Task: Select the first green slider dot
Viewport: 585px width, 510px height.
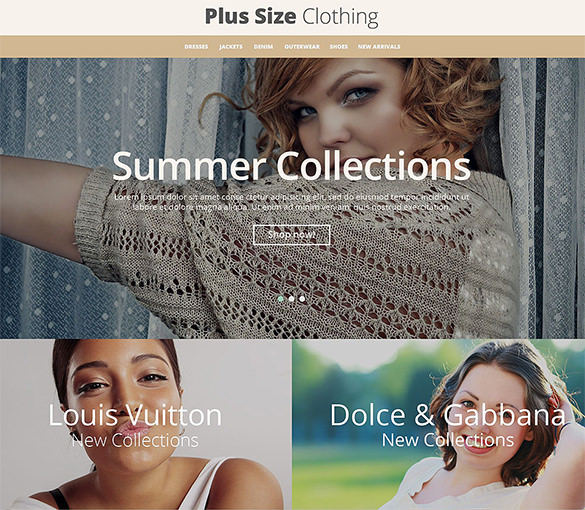Action: coord(281,299)
